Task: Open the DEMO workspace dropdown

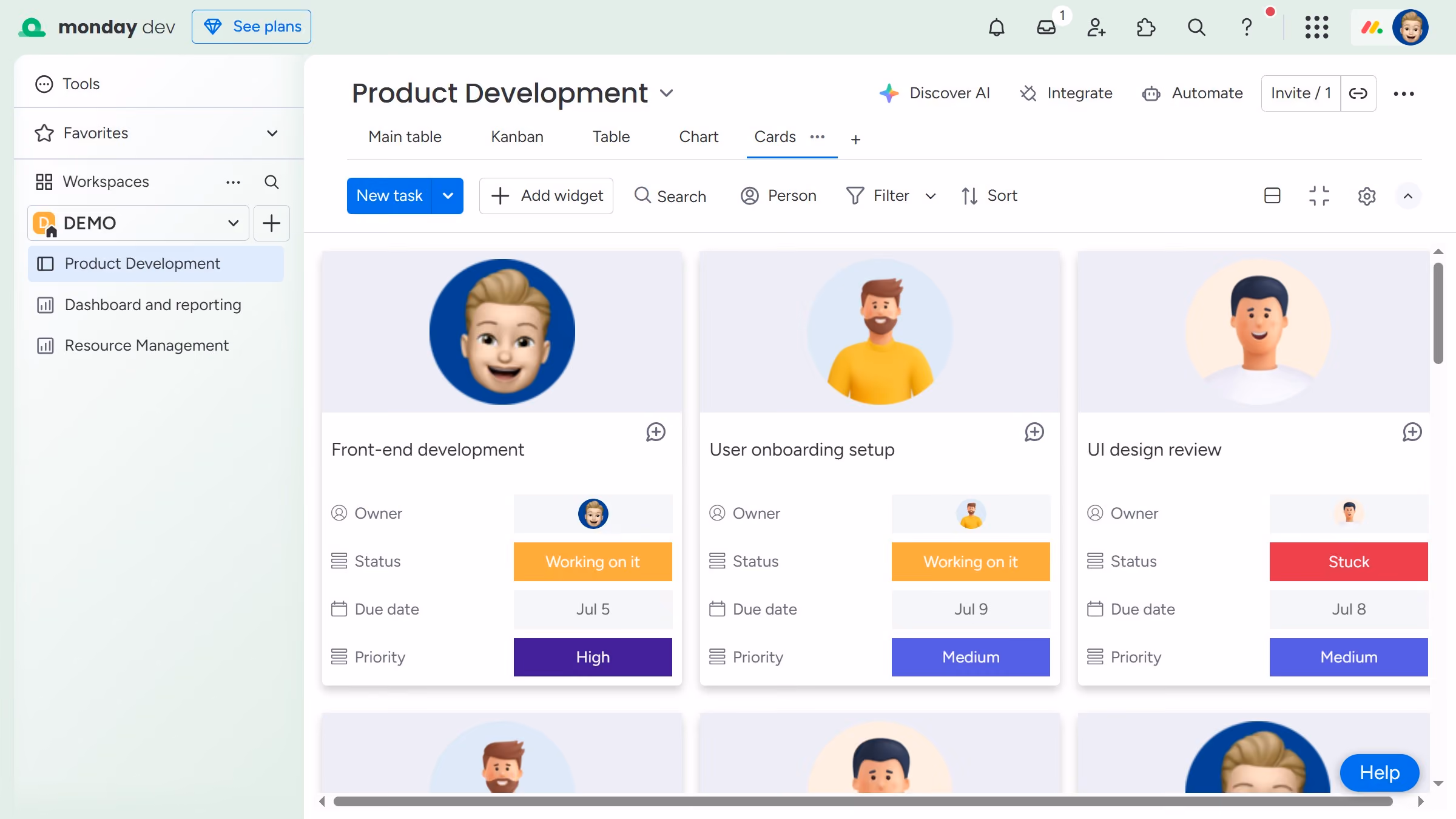Action: click(138, 223)
